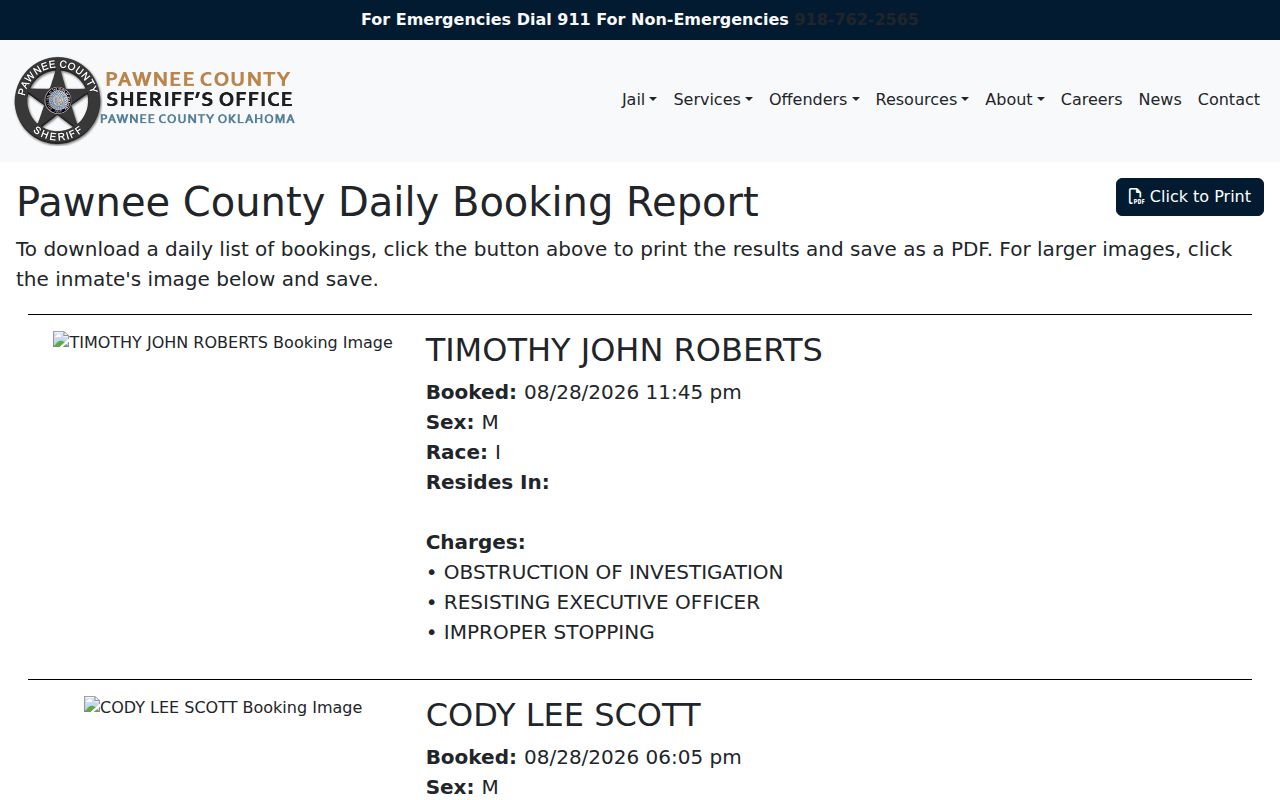1280x800 pixels.
Task: Select the TIMOTHY JOHN ROBERTS name heading
Action: tap(624, 350)
